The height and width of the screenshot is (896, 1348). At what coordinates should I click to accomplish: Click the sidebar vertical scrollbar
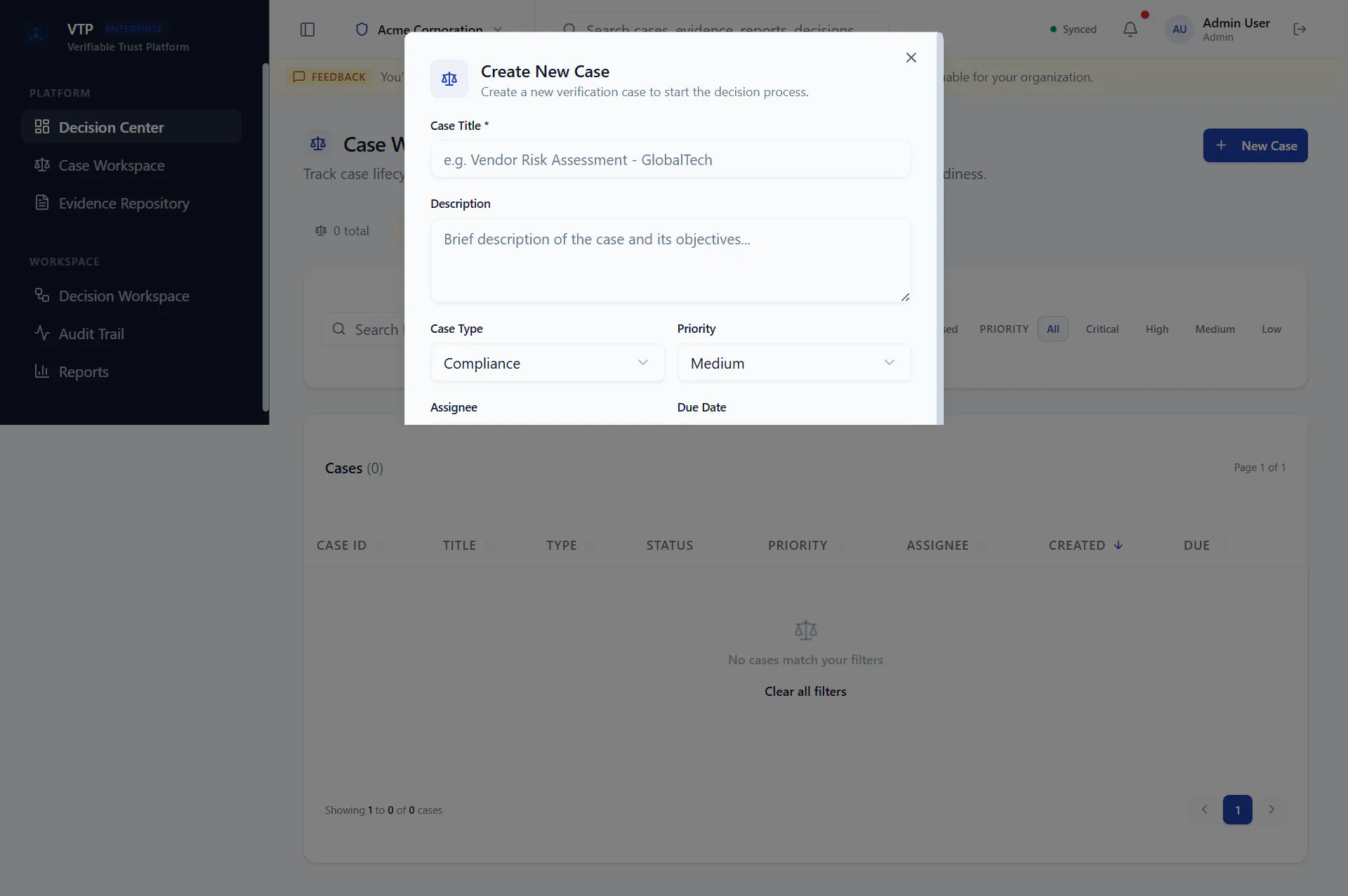pos(265,237)
